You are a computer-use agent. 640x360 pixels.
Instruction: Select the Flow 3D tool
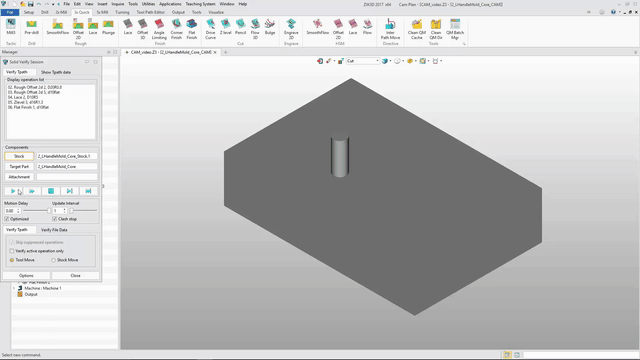(255, 29)
